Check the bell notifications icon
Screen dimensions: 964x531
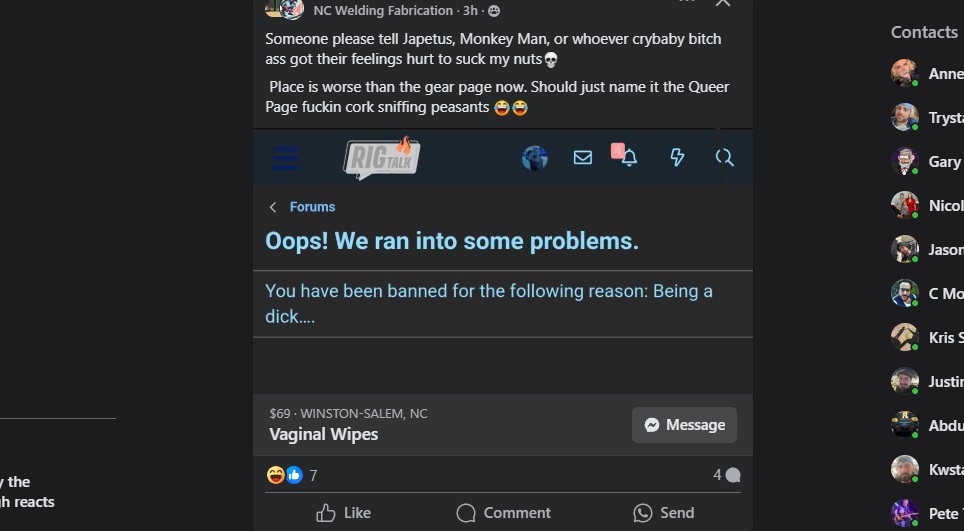click(x=628, y=158)
